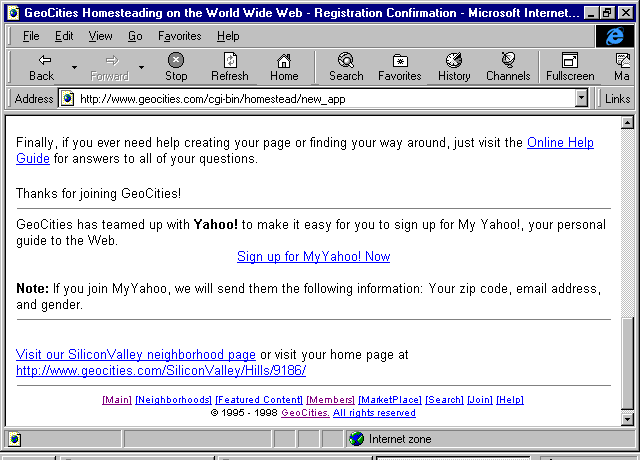640x460 pixels.
Task: Open the Forward button history dropdown arrow
Action: (x=141, y=67)
